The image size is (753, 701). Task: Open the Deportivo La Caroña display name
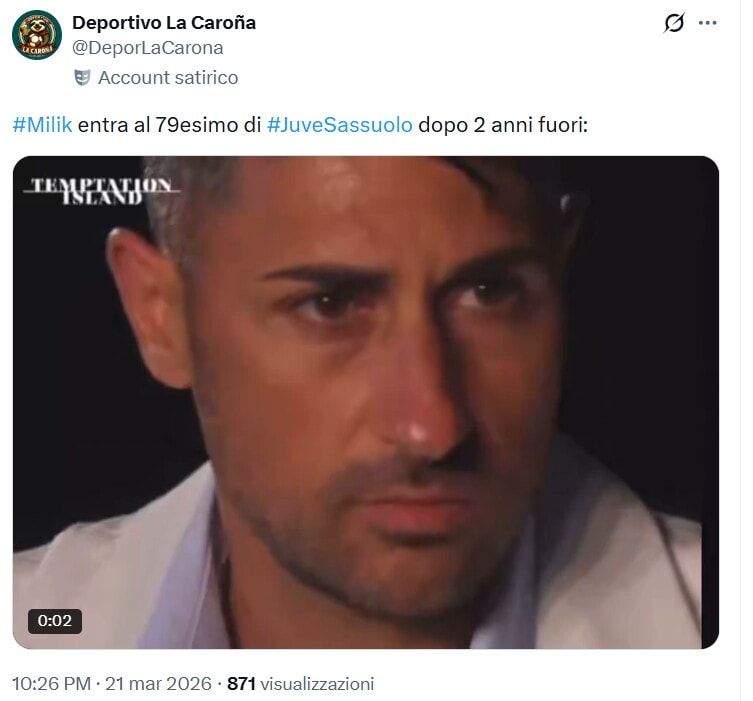[164, 23]
